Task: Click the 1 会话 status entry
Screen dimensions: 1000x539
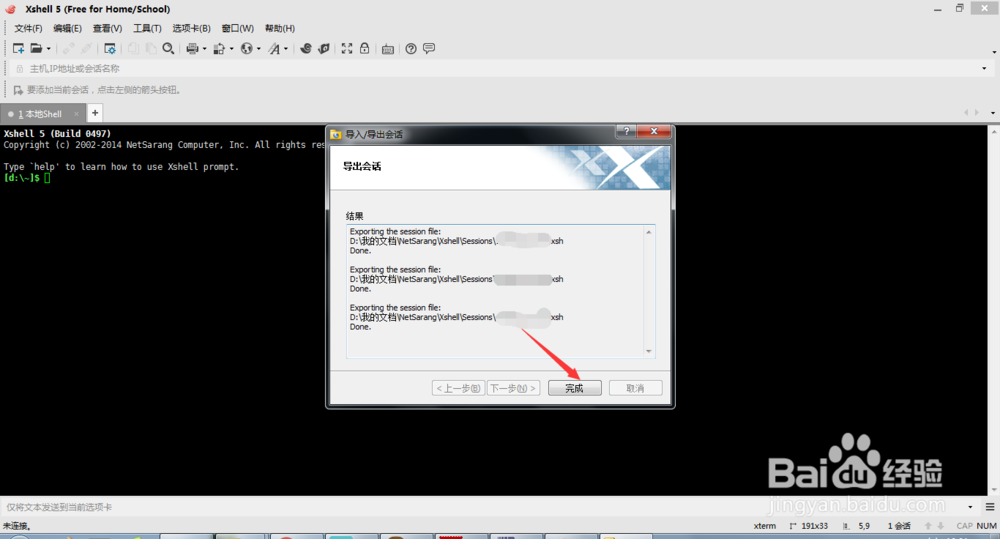Action: tap(899, 526)
